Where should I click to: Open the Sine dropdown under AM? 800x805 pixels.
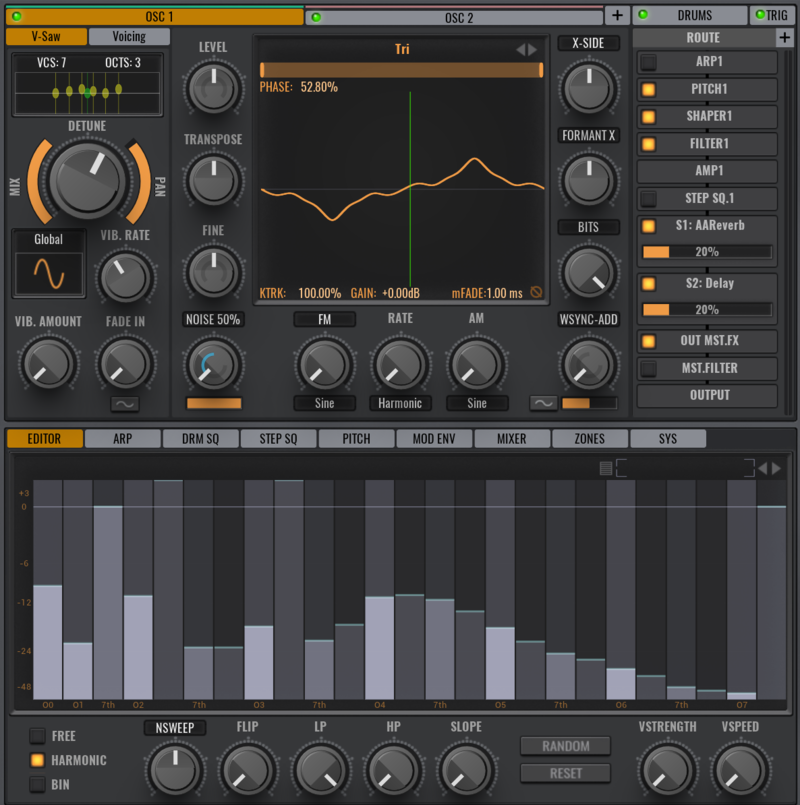coord(477,404)
